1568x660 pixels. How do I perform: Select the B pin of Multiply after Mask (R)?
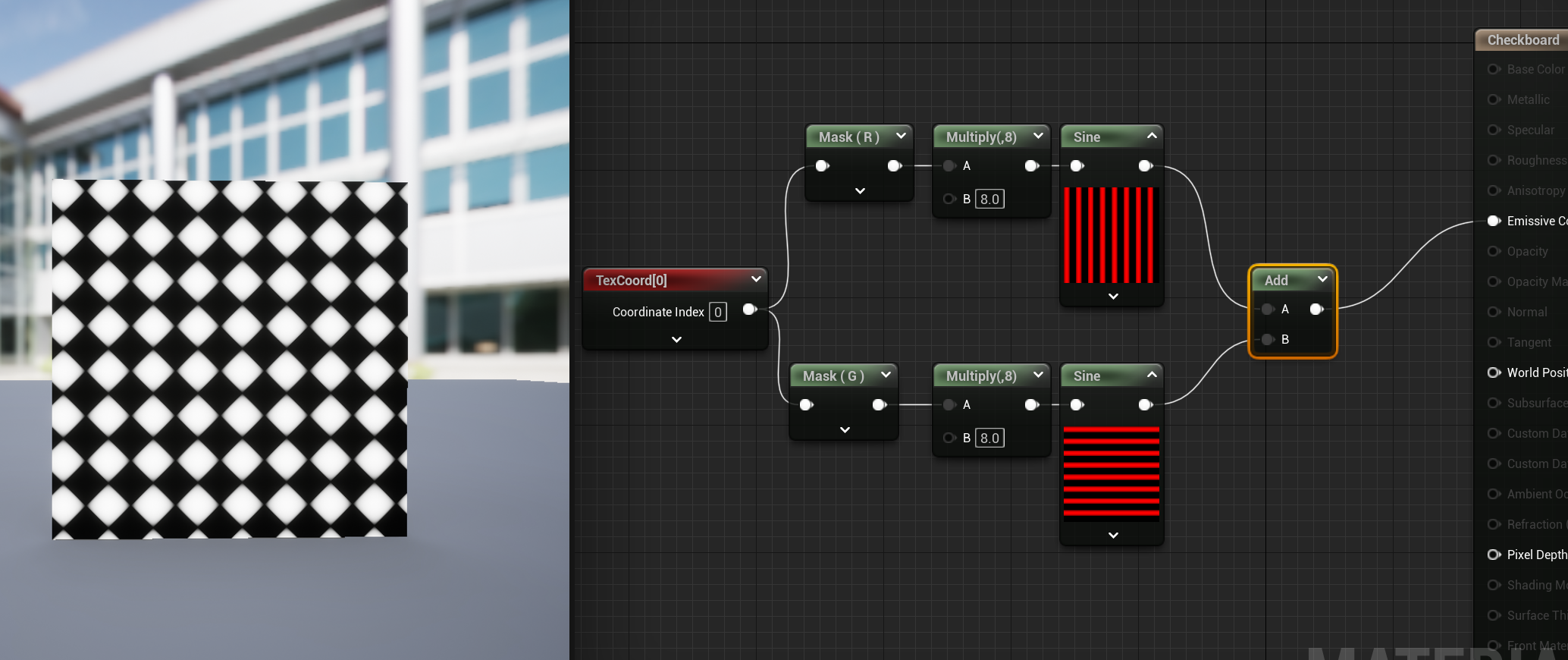pos(949,200)
